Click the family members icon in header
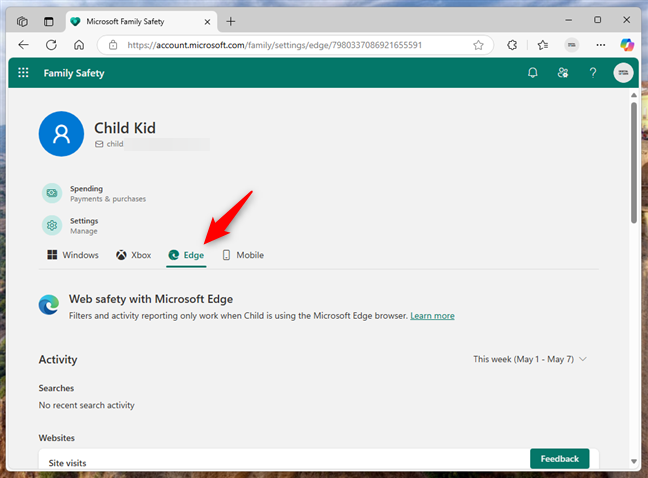This screenshot has width=648, height=478. [x=563, y=73]
